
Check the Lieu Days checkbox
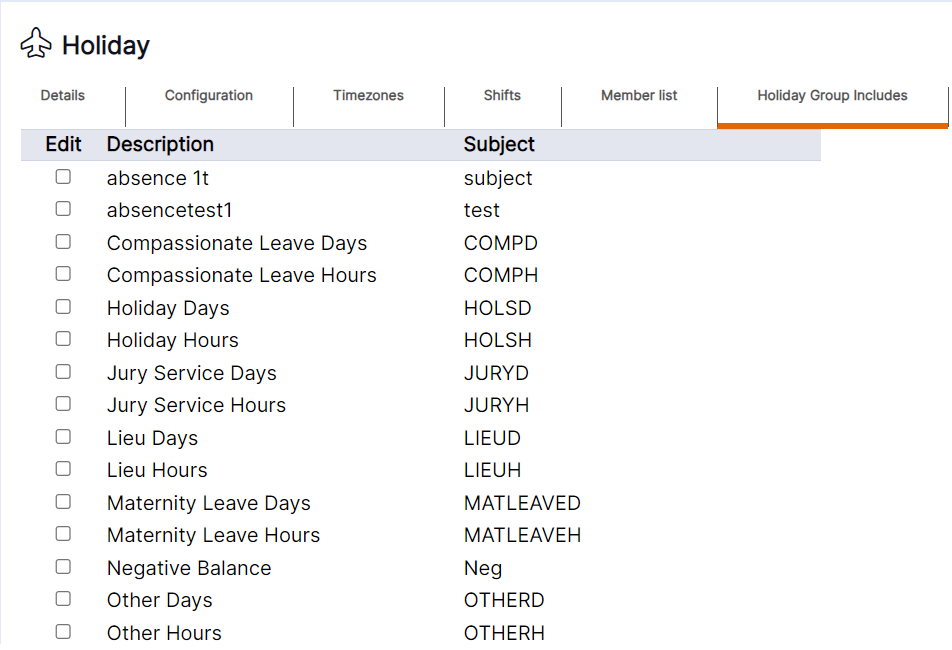point(63,436)
